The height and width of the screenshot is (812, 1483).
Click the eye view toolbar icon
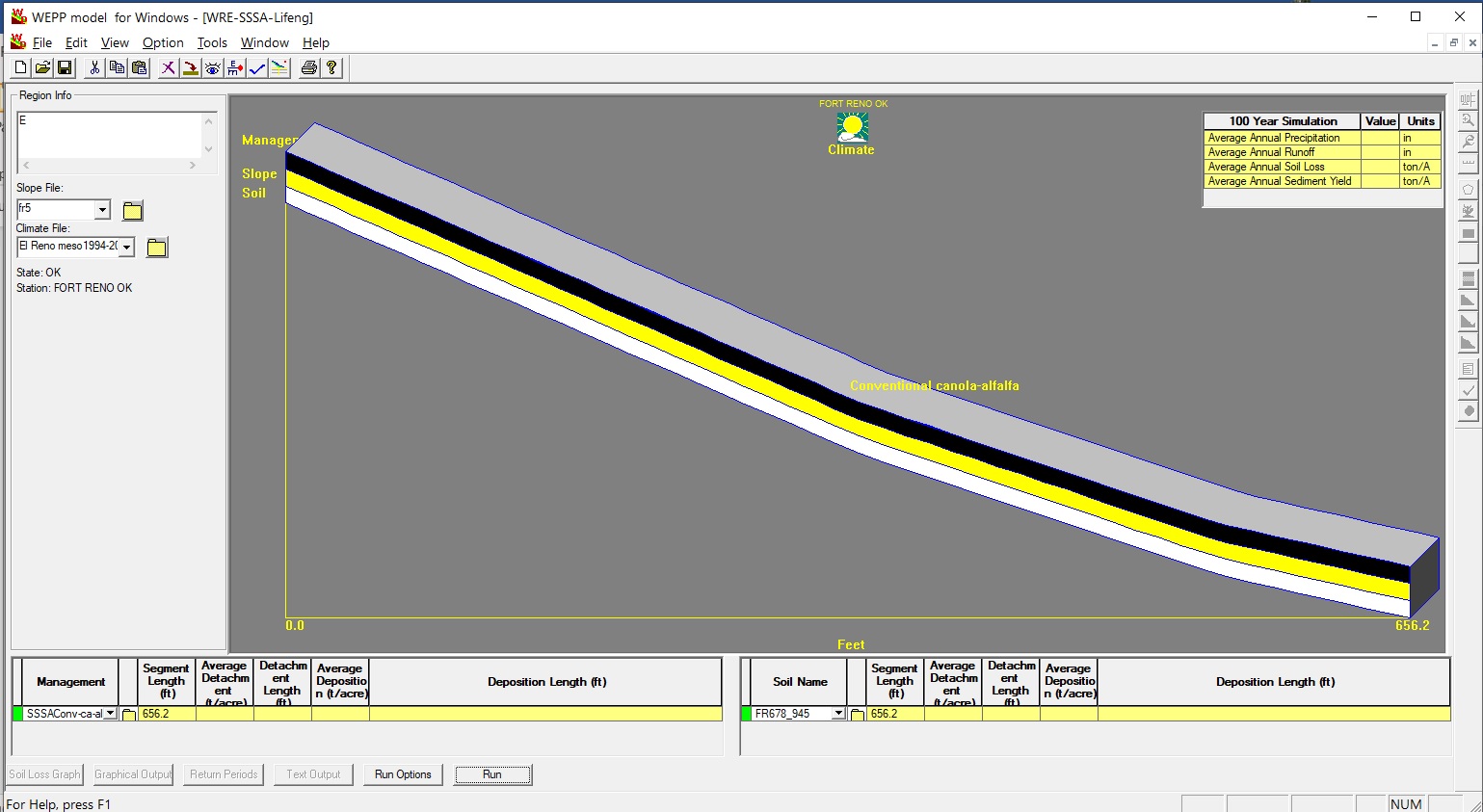click(213, 67)
